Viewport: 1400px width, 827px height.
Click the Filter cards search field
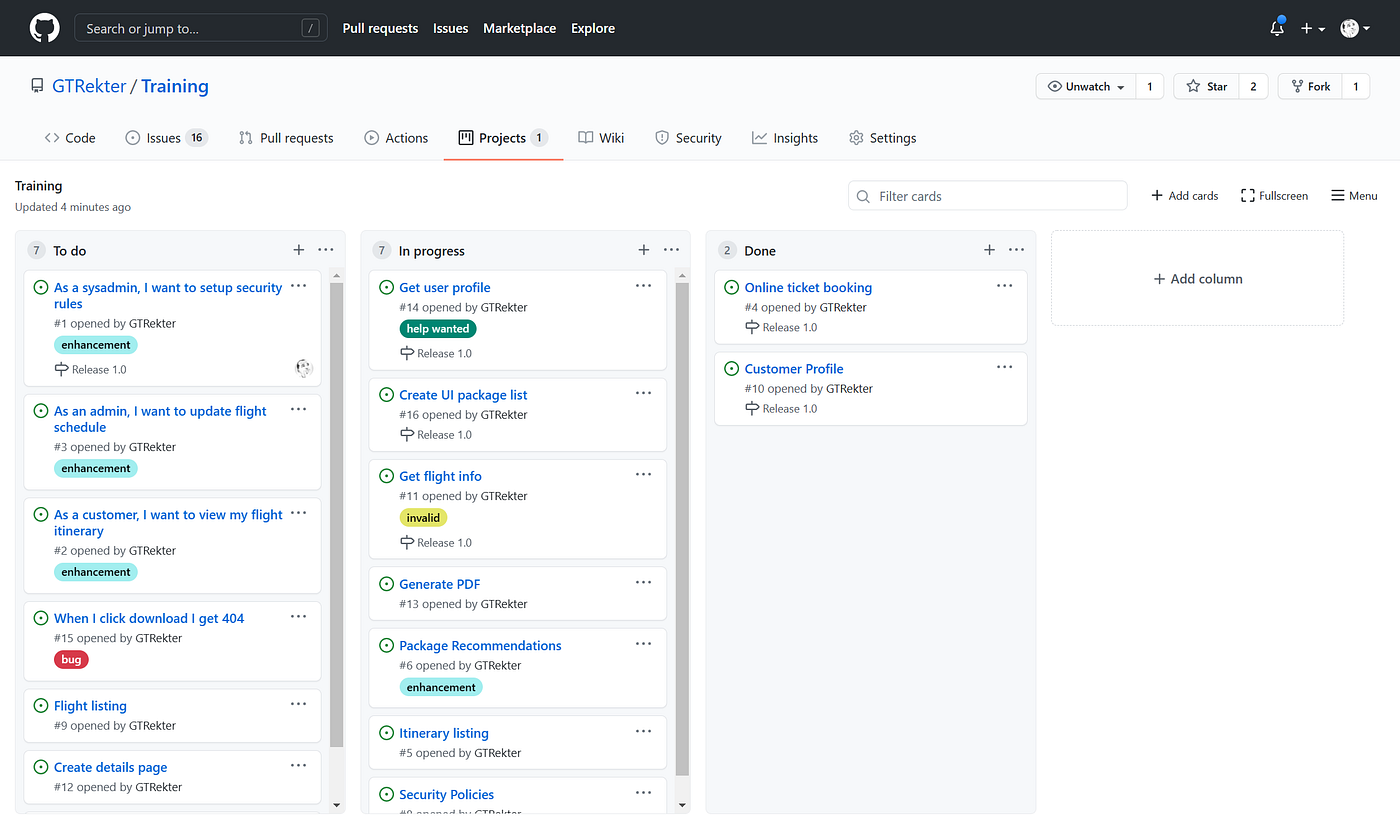coord(987,195)
